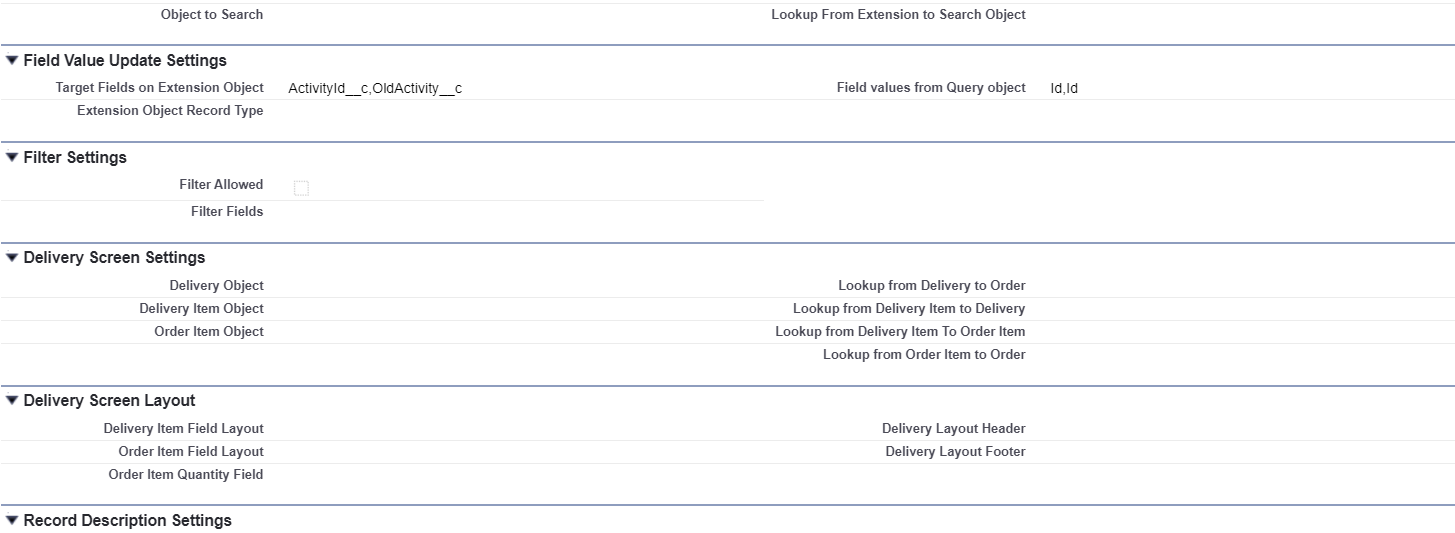Click Lookup from Delivery to Order label
This screenshot has height=533, width=1455.
click(x=931, y=286)
